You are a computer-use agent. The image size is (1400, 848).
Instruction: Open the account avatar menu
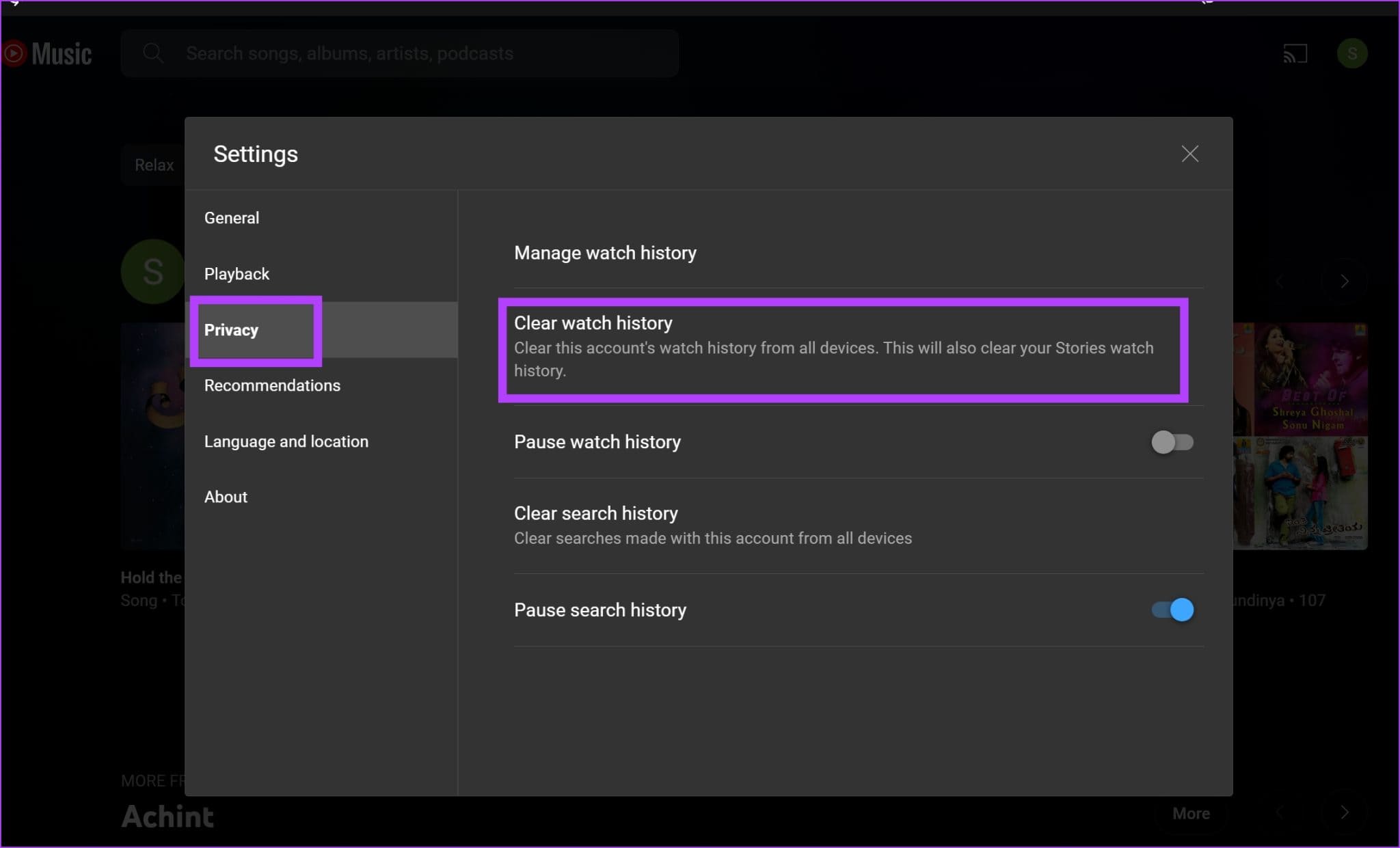[x=1351, y=53]
